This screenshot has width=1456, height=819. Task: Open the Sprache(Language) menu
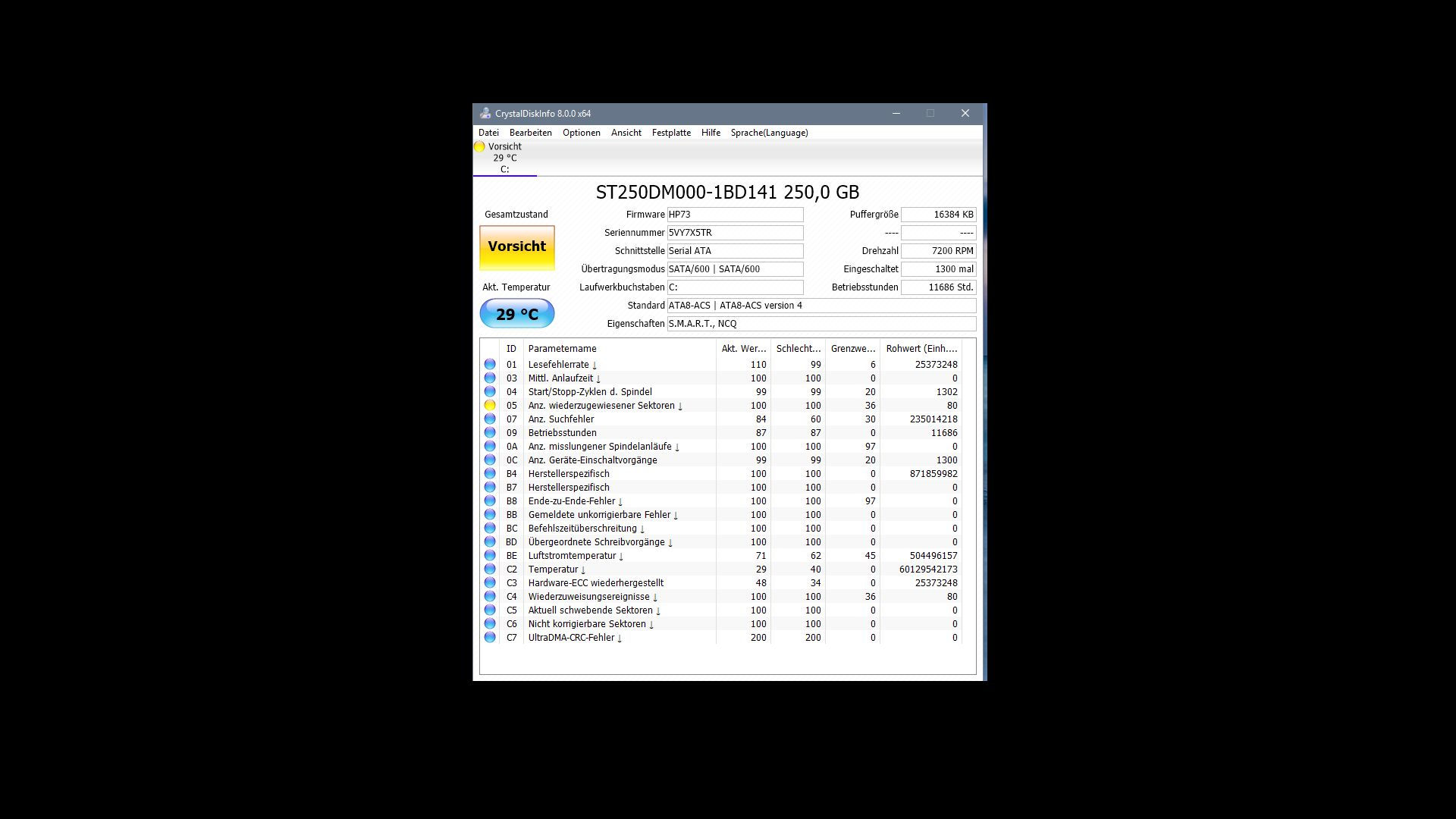tap(769, 133)
